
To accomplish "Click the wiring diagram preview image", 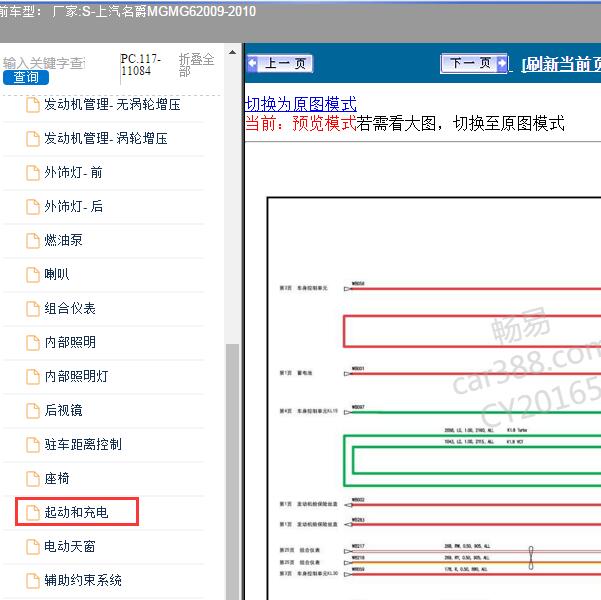I will (x=434, y=398).
